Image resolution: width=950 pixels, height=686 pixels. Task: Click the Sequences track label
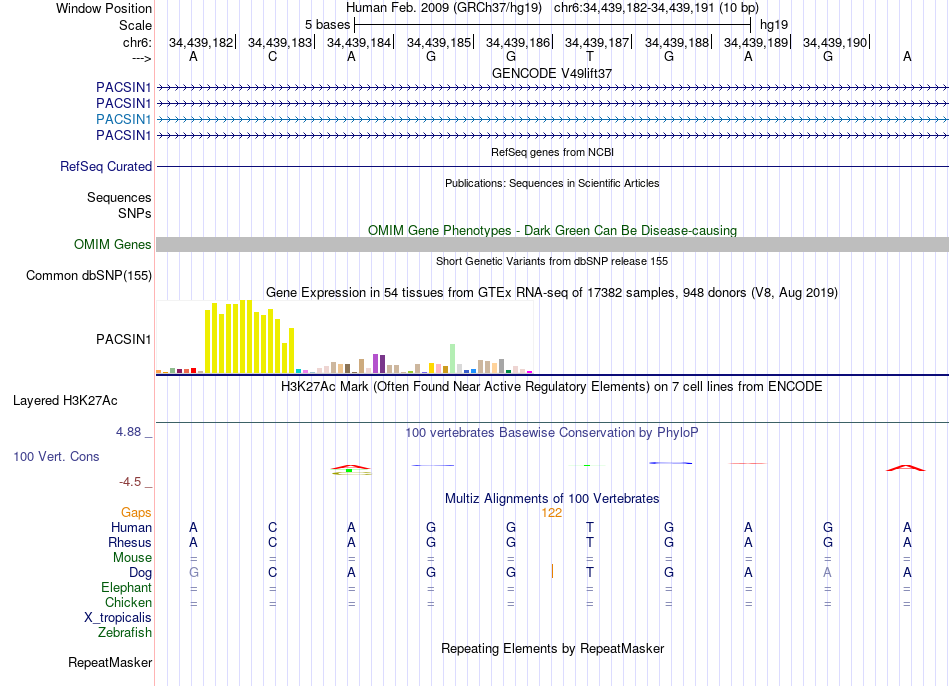[119, 198]
